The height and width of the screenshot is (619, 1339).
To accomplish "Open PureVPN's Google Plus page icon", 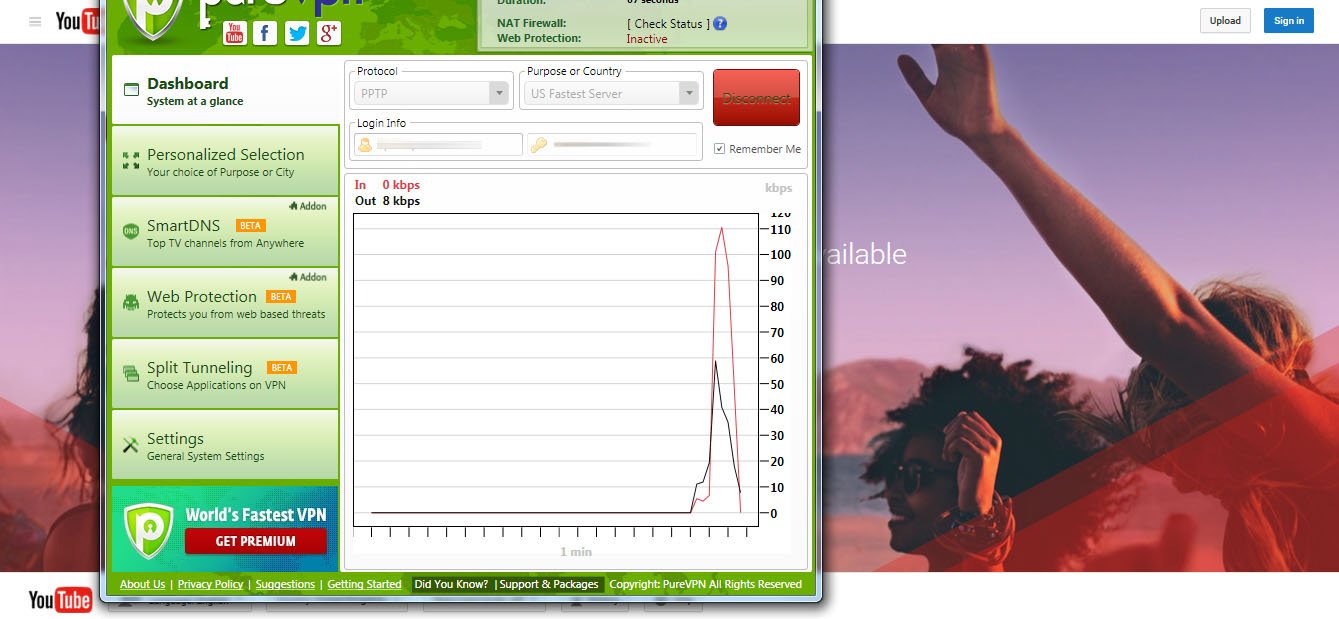I will pyautogui.click(x=329, y=33).
